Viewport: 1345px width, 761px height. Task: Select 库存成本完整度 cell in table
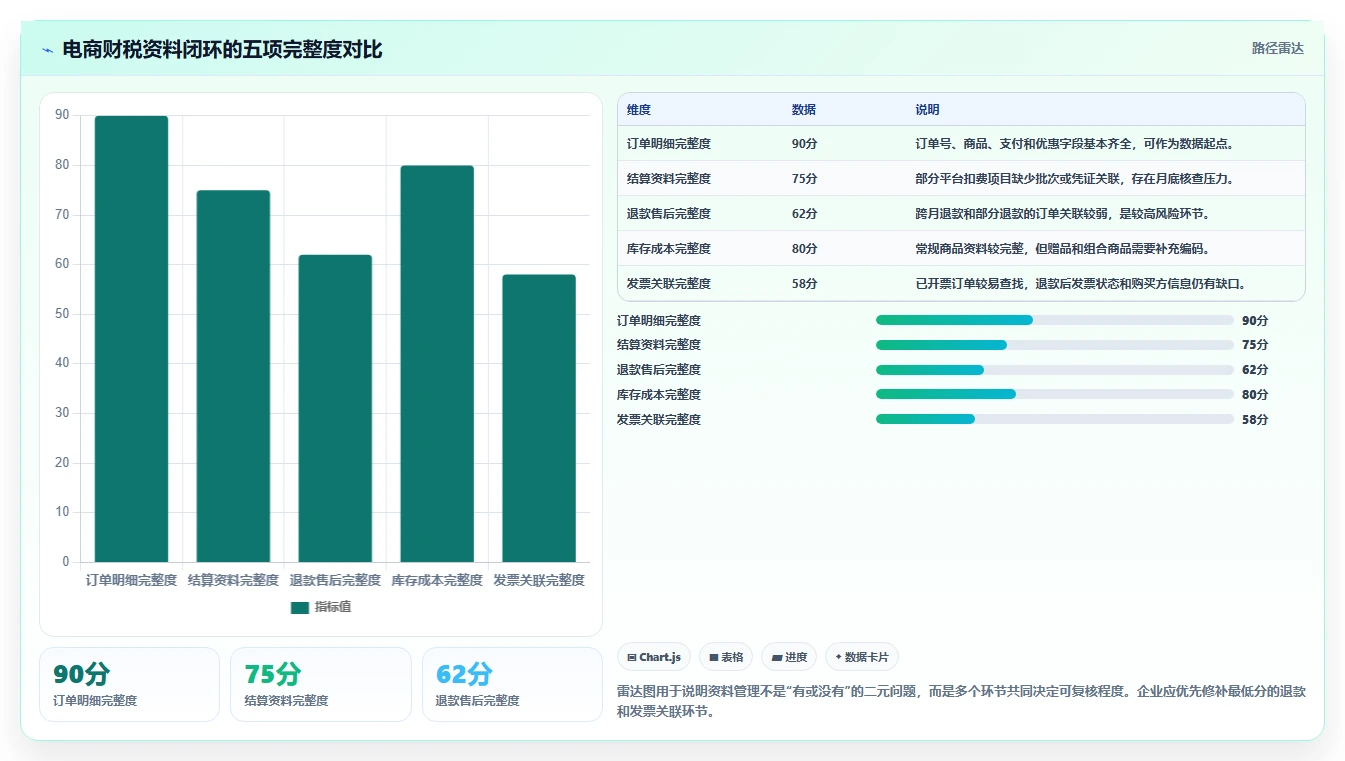point(669,249)
